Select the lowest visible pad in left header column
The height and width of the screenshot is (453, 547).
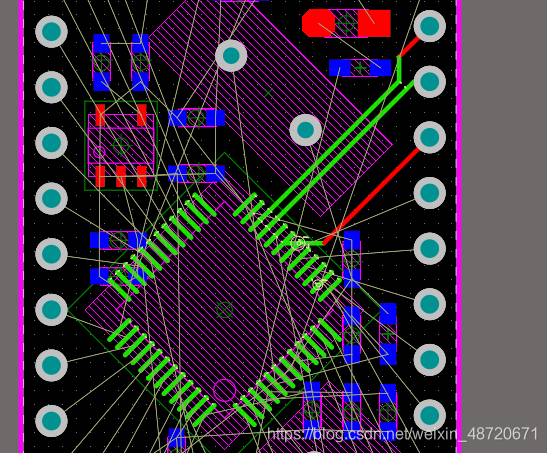tap(51, 421)
